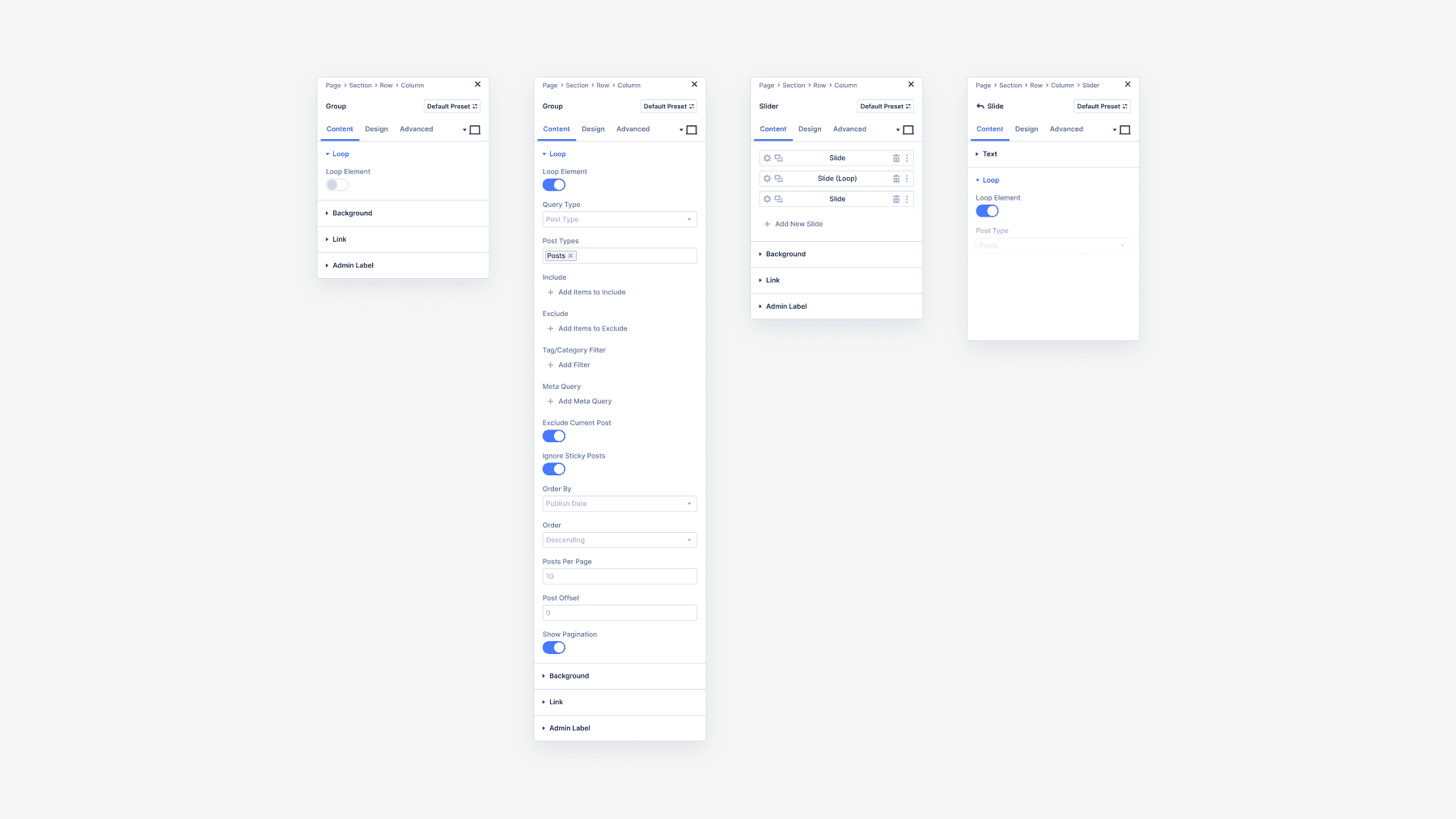Click the Posts Per Page field

(x=620, y=576)
